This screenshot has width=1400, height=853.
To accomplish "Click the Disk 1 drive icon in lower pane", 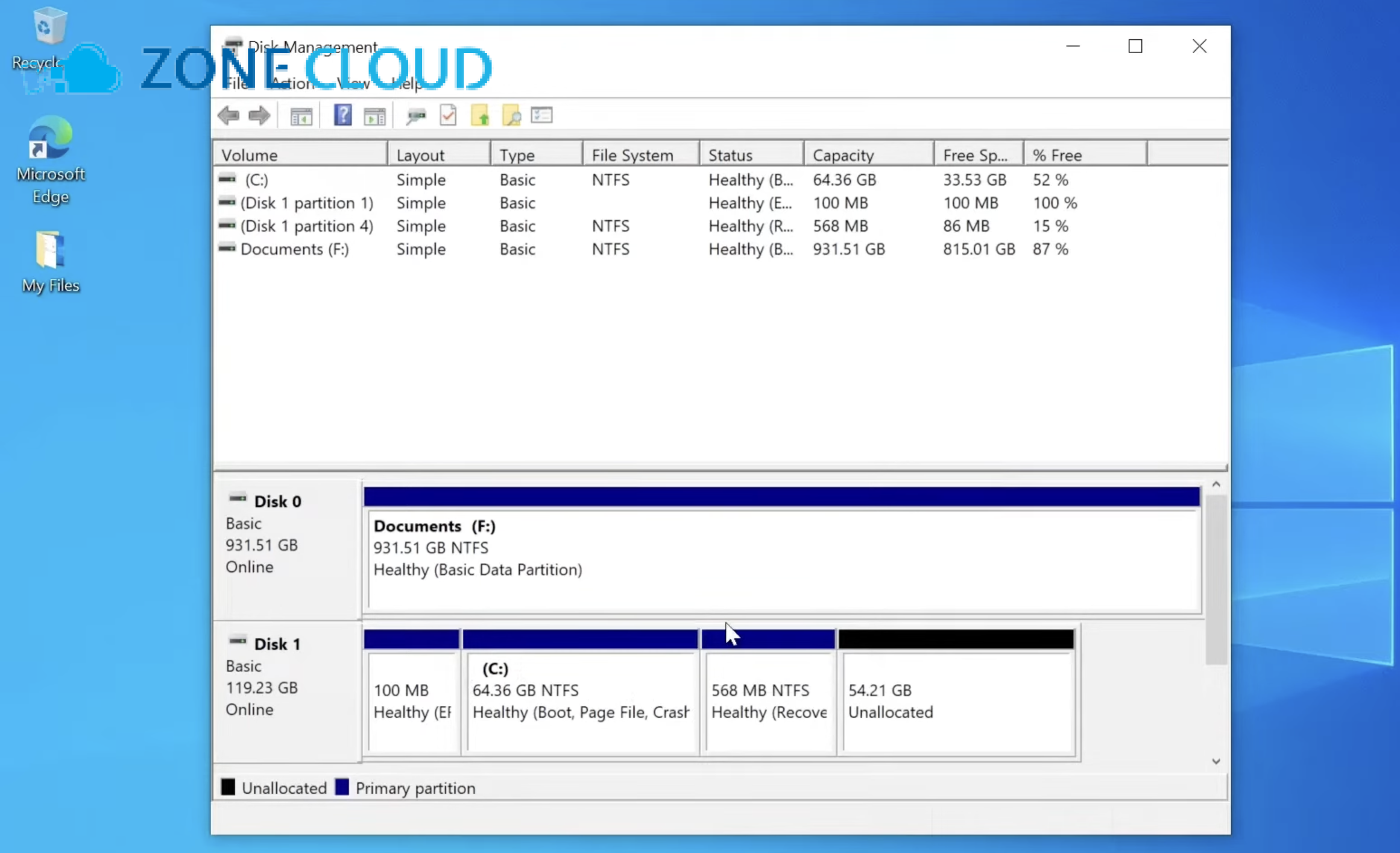I will coord(238,641).
